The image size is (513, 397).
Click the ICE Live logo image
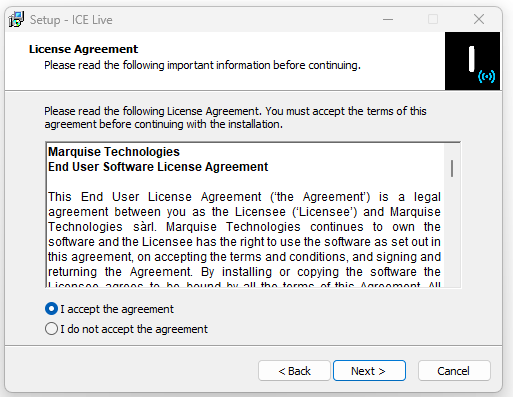[472, 61]
